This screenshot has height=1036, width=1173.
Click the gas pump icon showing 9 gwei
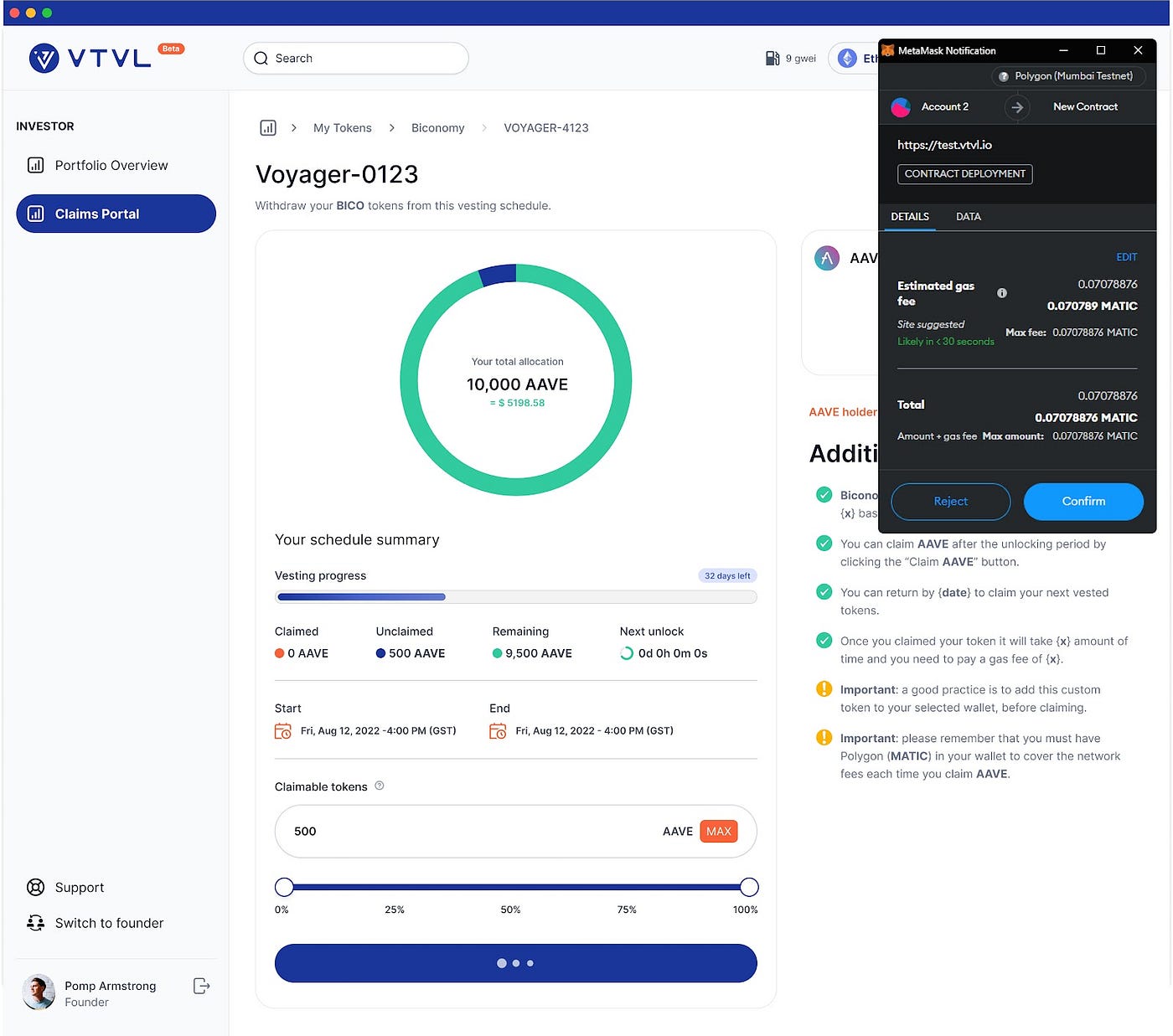point(772,58)
